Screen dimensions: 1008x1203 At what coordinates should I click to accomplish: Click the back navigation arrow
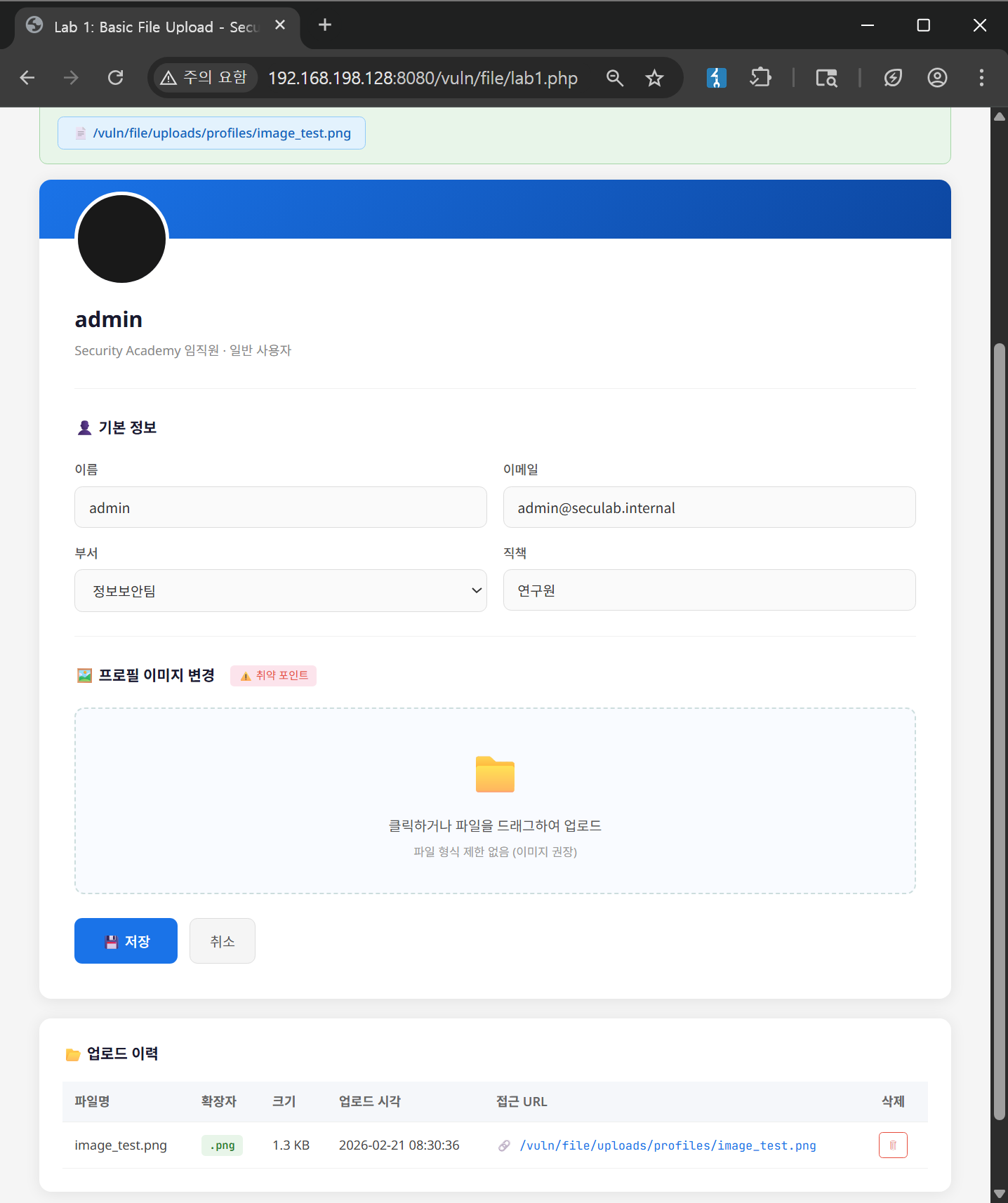pos(27,77)
